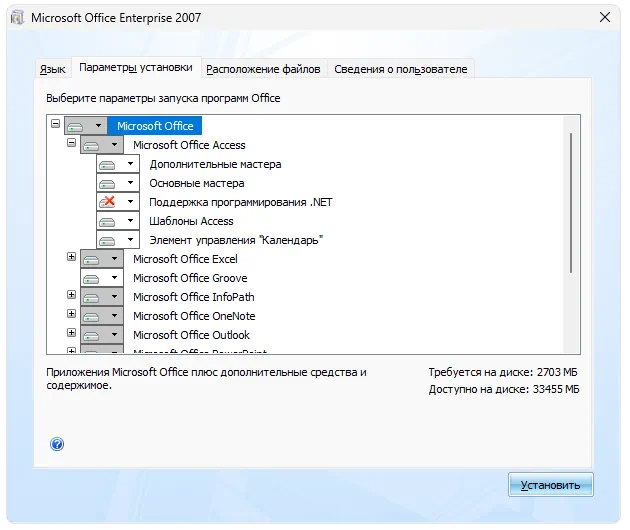Viewport: 630px width, 530px height.
Task: Open install dropdown for Microsoft Office InfoPath
Action: tap(102, 297)
